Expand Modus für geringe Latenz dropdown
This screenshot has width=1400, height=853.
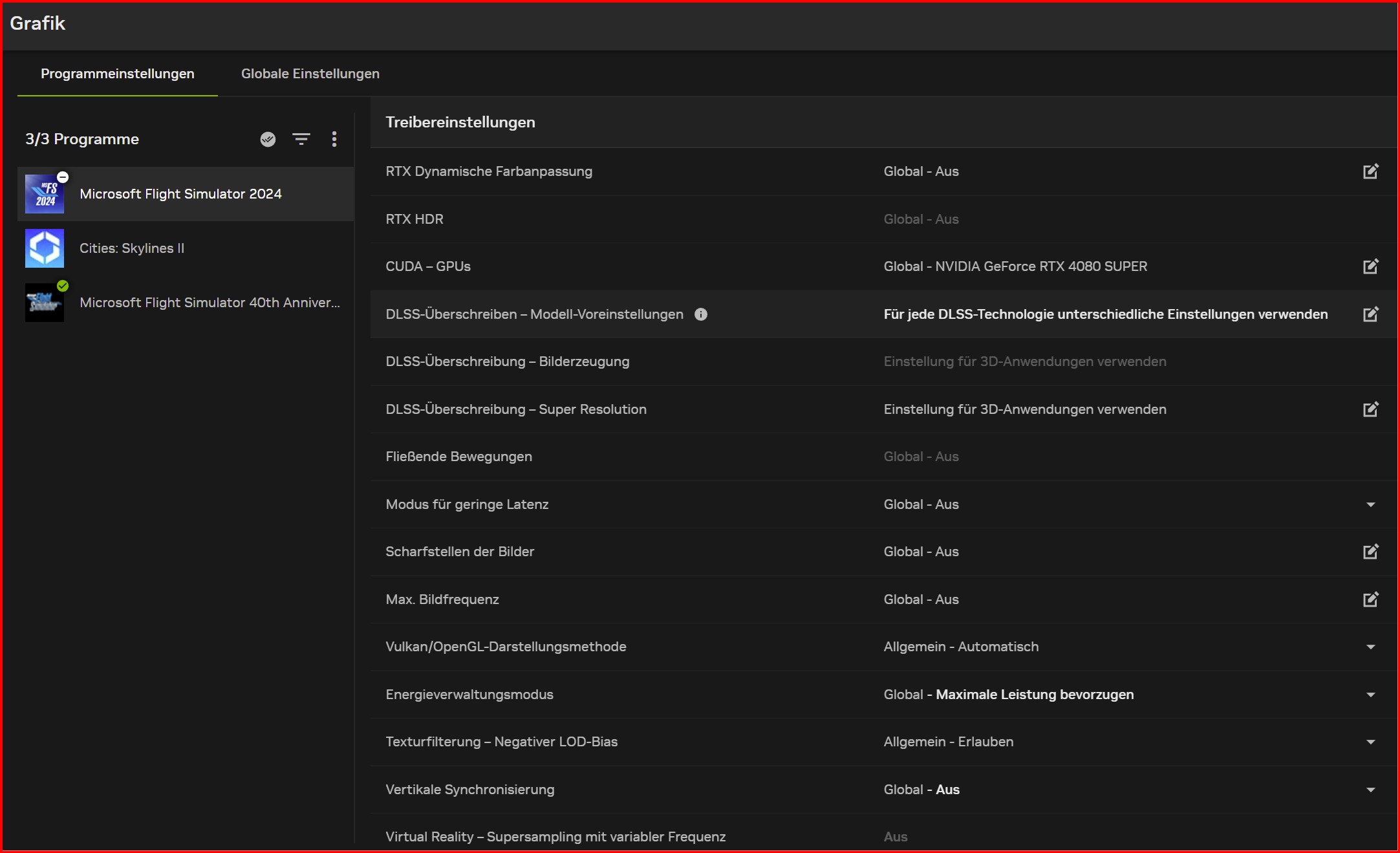[1370, 504]
